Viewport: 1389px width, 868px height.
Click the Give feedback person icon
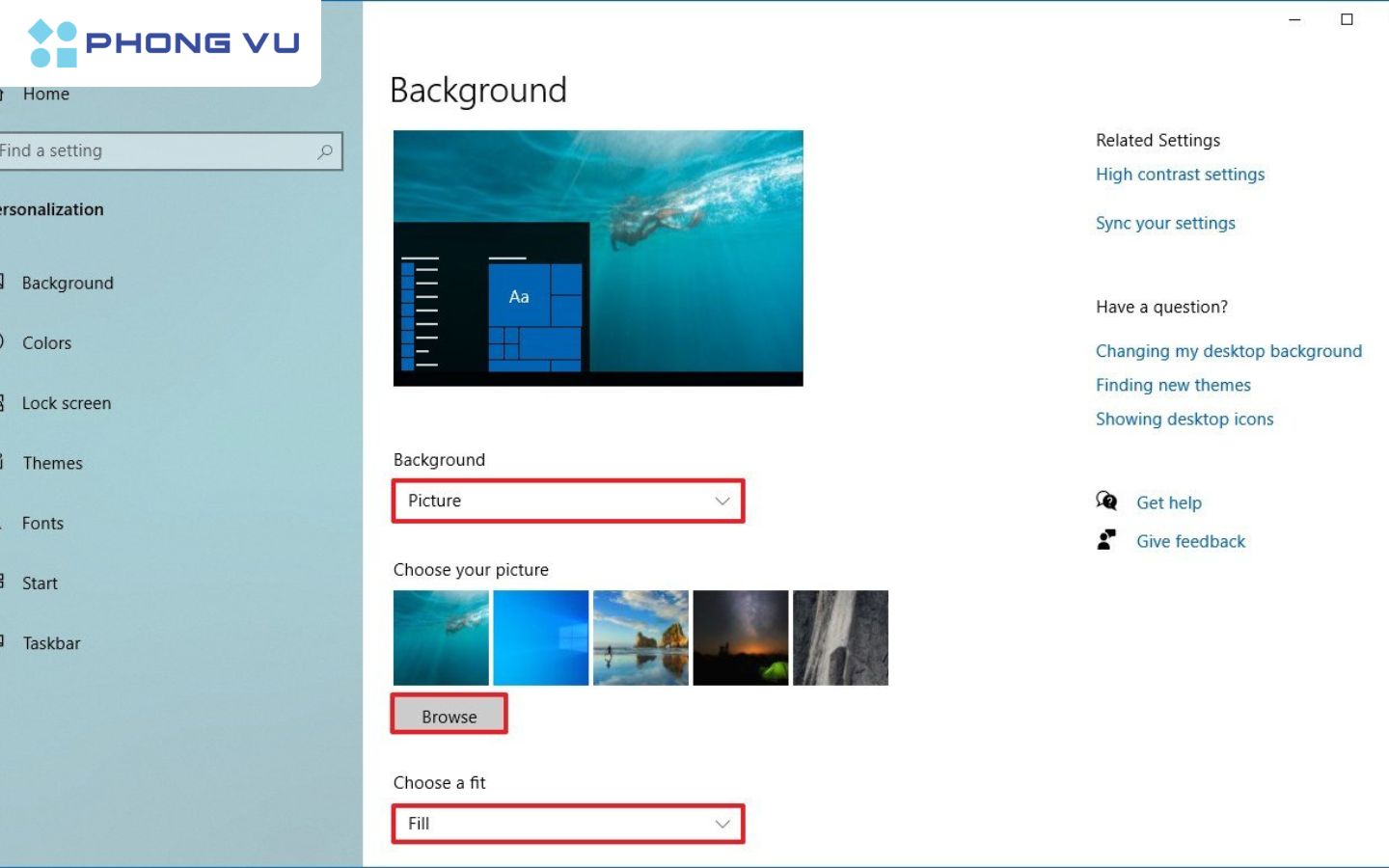point(1106,540)
